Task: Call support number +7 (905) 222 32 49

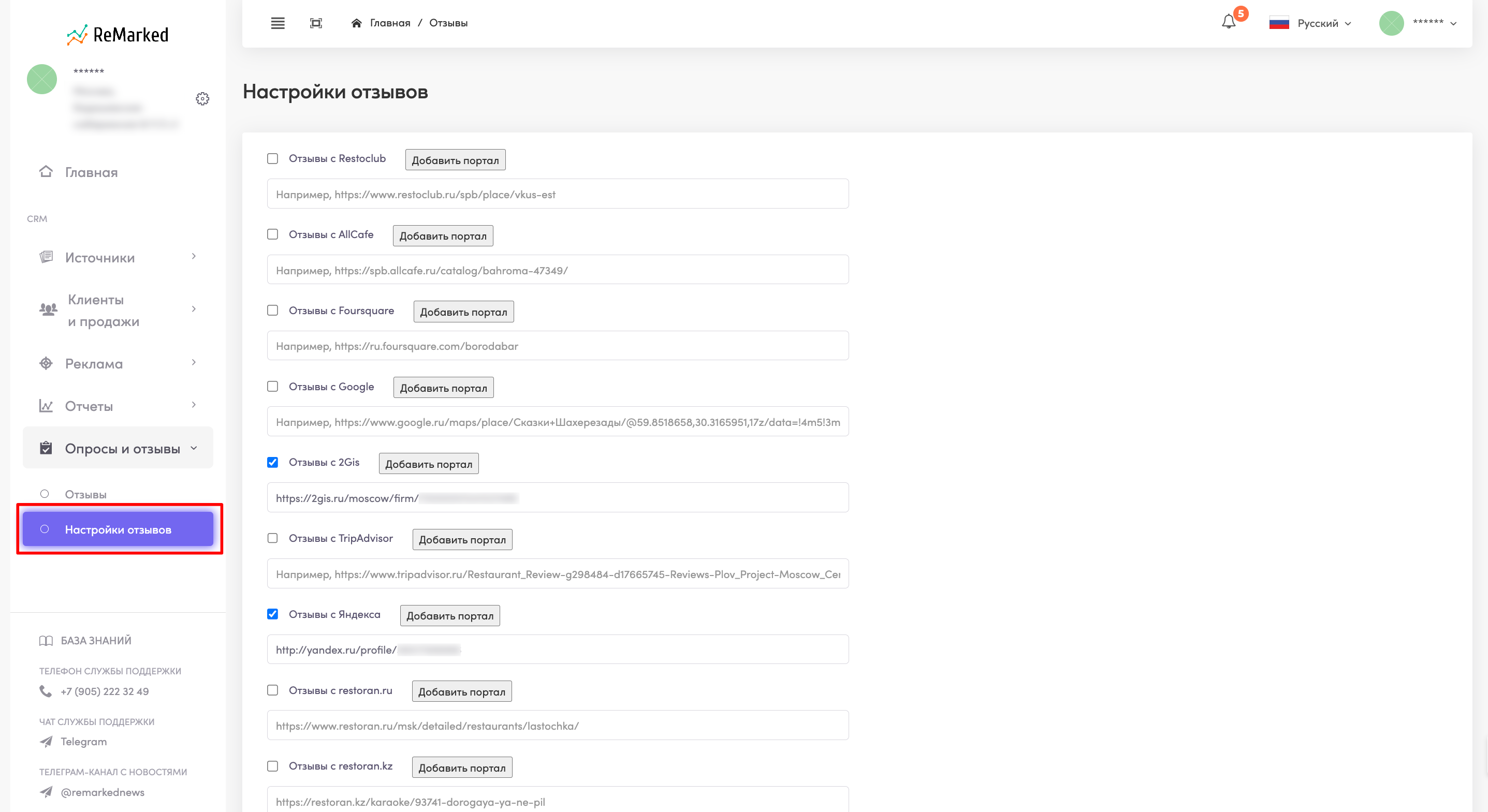Action: [x=105, y=691]
